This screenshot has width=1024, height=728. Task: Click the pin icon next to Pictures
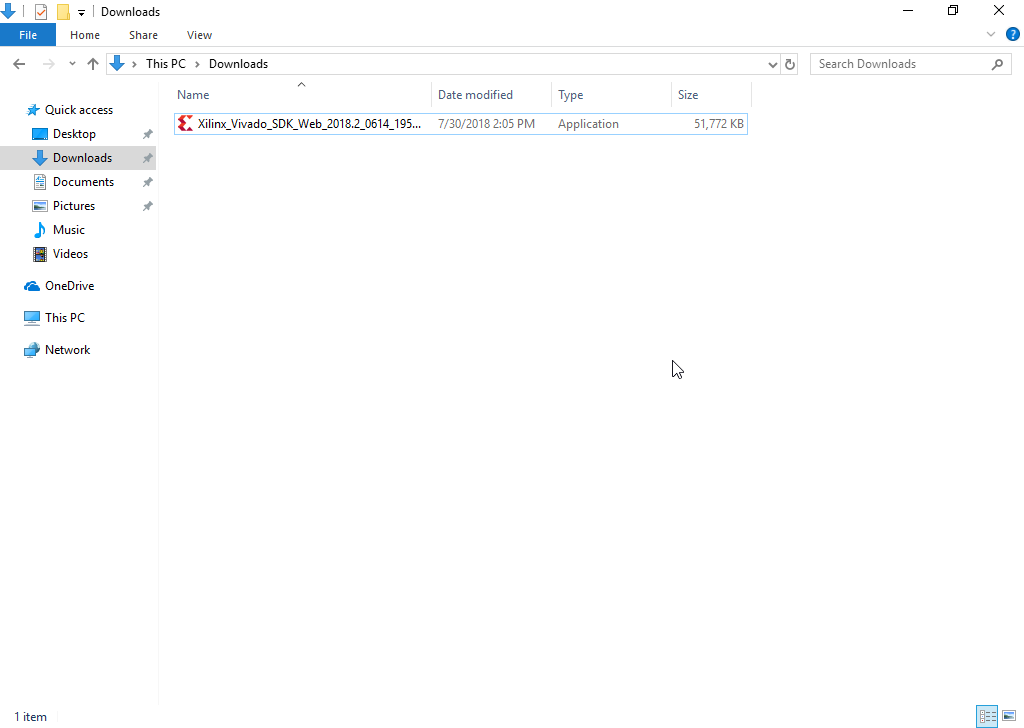pos(148,206)
